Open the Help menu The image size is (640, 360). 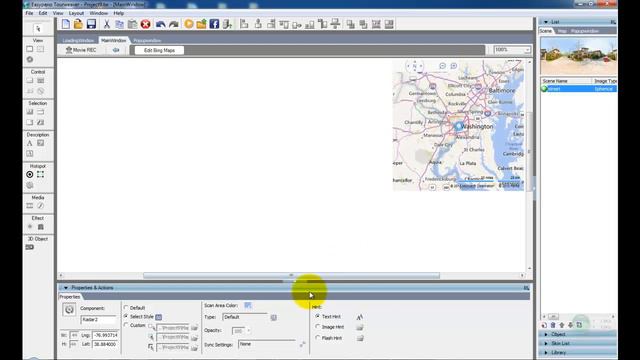[119, 13]
